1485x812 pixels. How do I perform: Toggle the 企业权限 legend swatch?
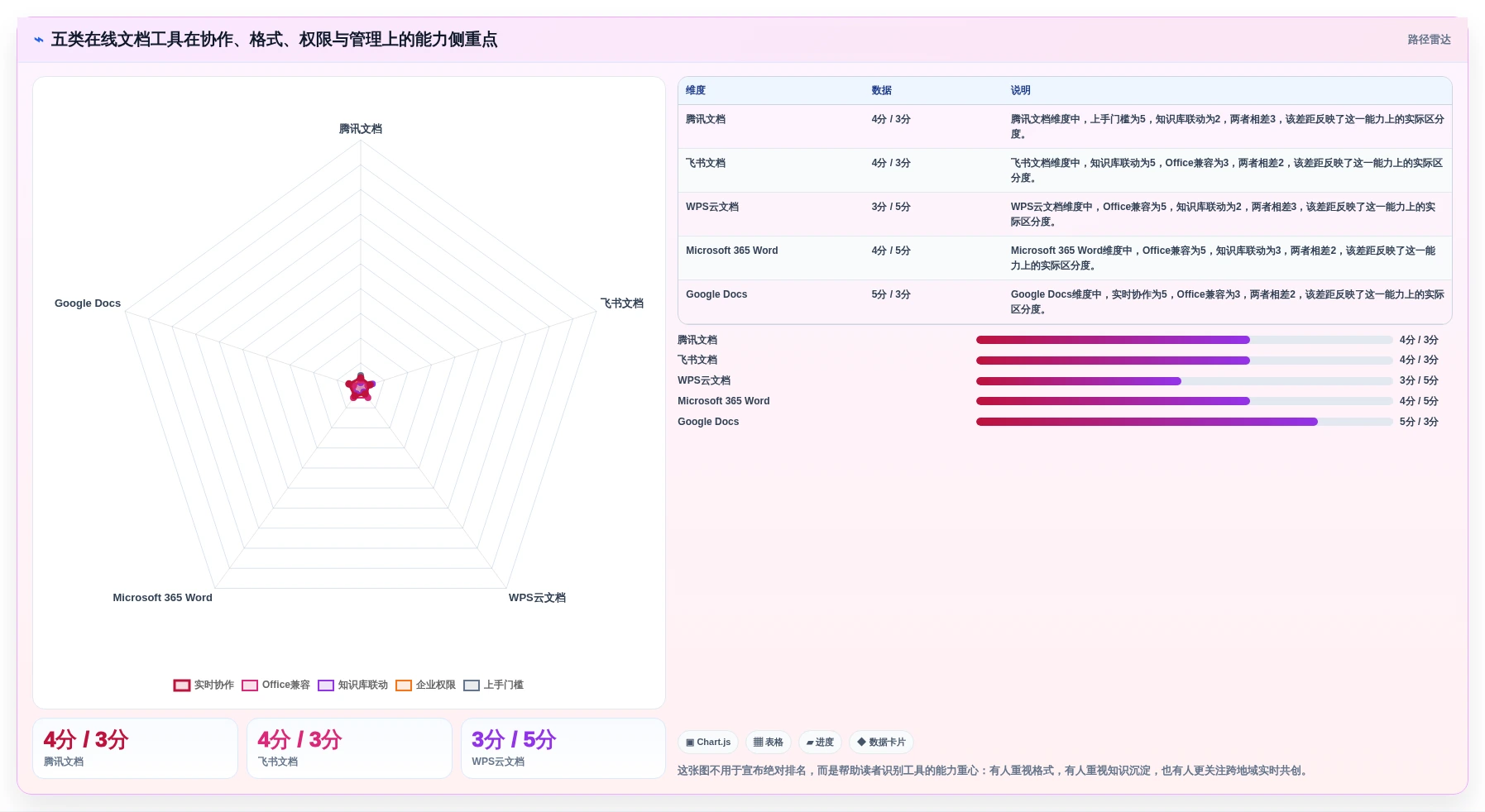(x=404, y=685)
